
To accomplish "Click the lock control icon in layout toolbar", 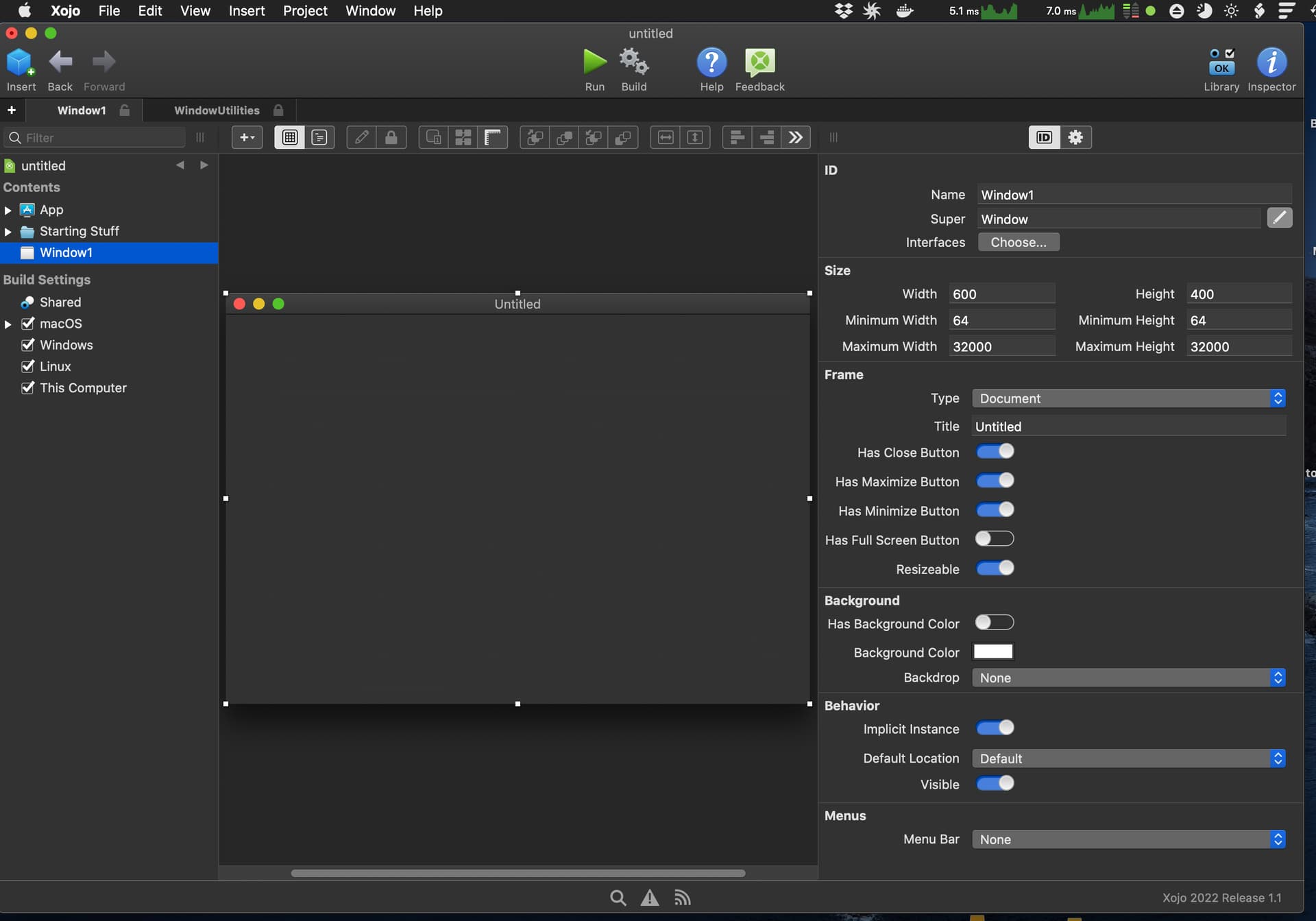I will click(391, 138).
